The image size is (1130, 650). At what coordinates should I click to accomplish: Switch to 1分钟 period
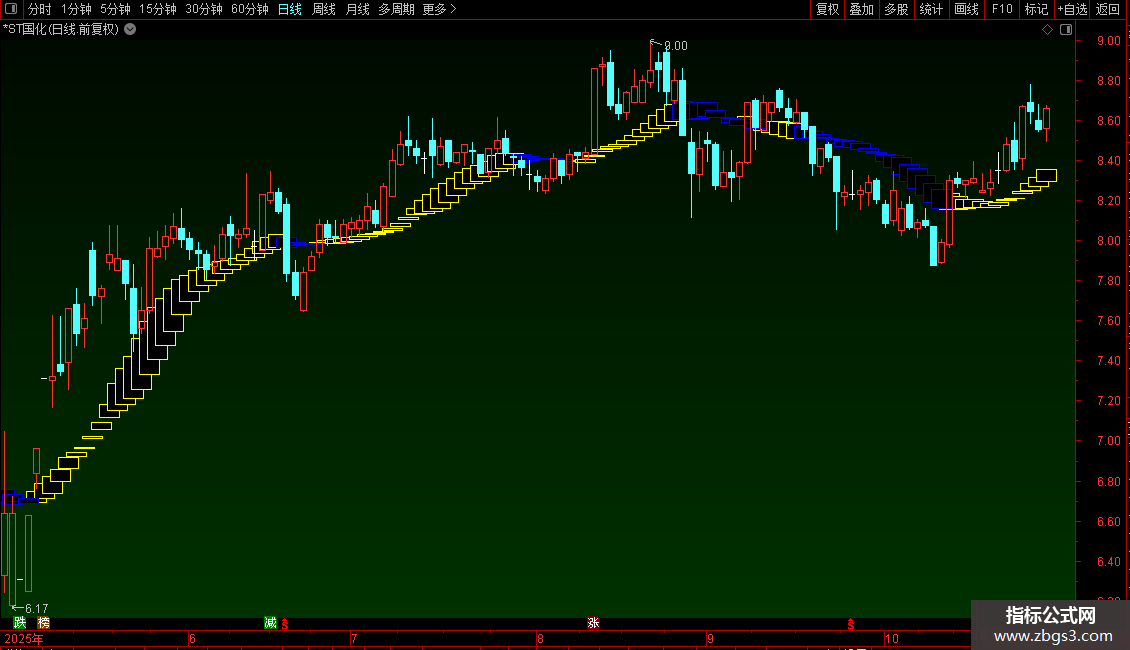pos(76,9)
